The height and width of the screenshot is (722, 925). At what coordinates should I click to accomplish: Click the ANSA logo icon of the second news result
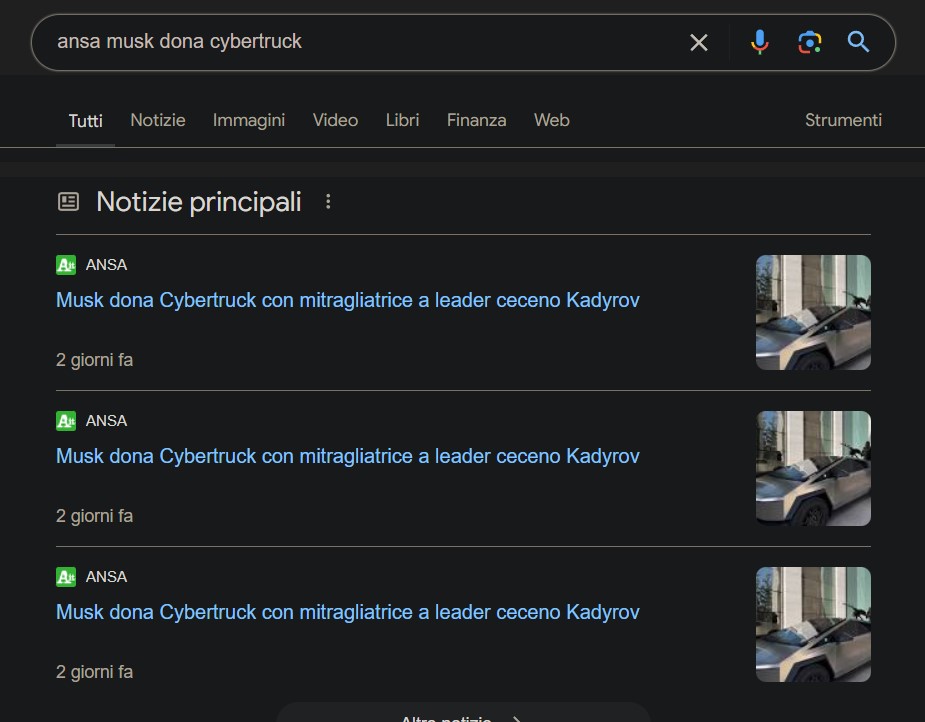coord(66,421)
